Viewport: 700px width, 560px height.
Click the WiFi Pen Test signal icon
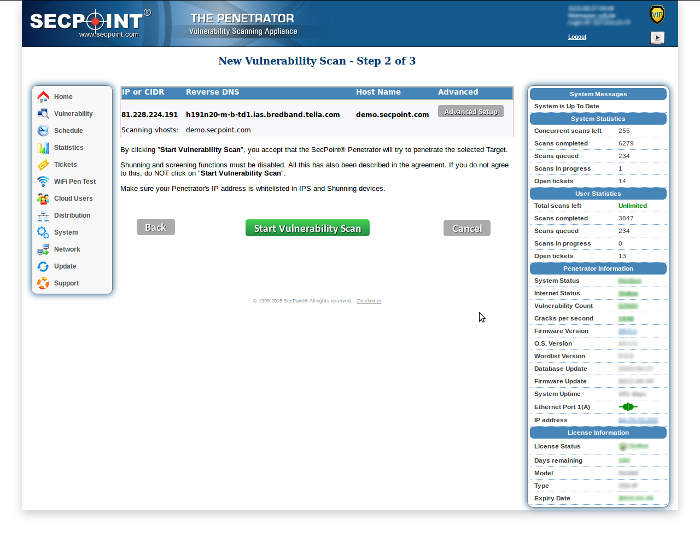[43, 181]
